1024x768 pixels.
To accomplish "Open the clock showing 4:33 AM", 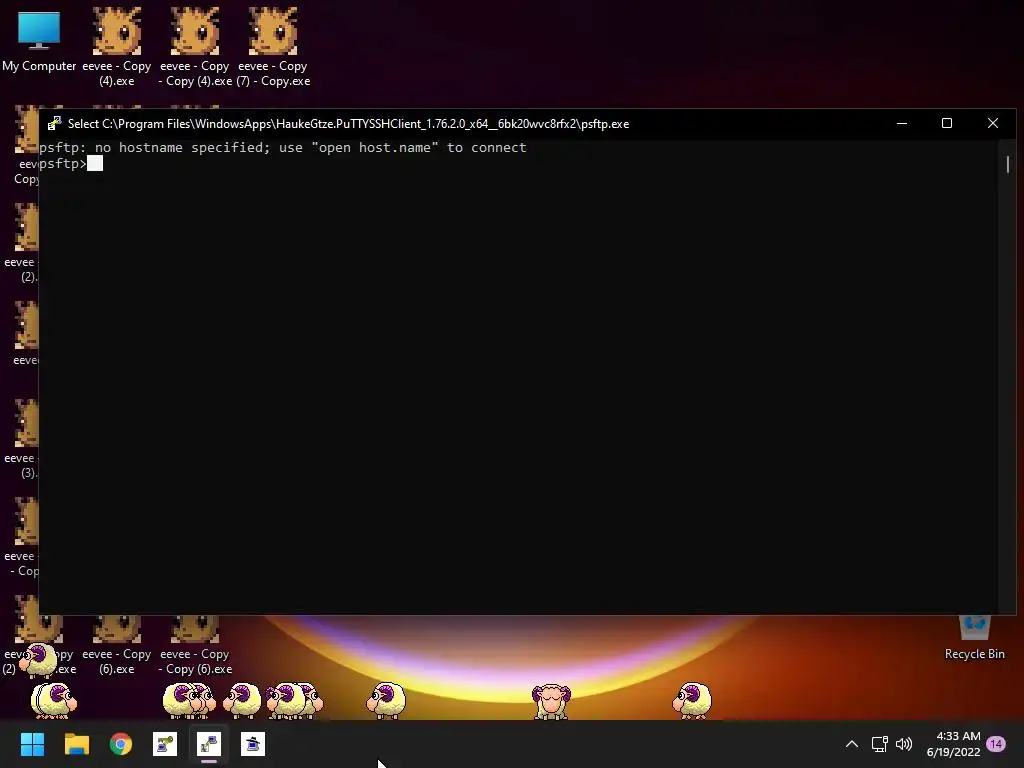I will coord(953,744).
